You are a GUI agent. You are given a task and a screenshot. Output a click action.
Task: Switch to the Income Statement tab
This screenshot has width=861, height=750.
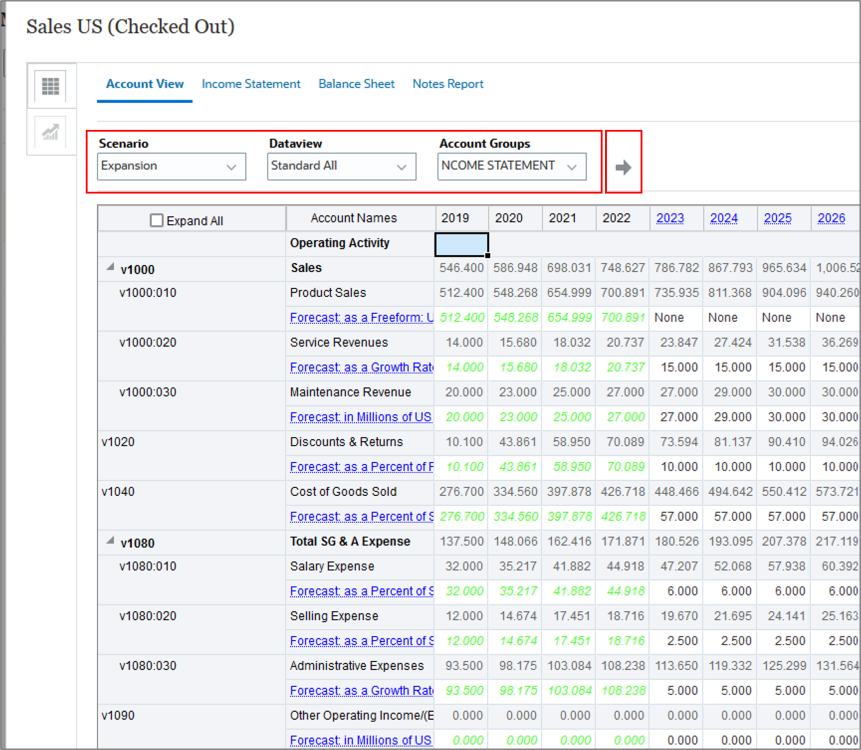[251, 84]
